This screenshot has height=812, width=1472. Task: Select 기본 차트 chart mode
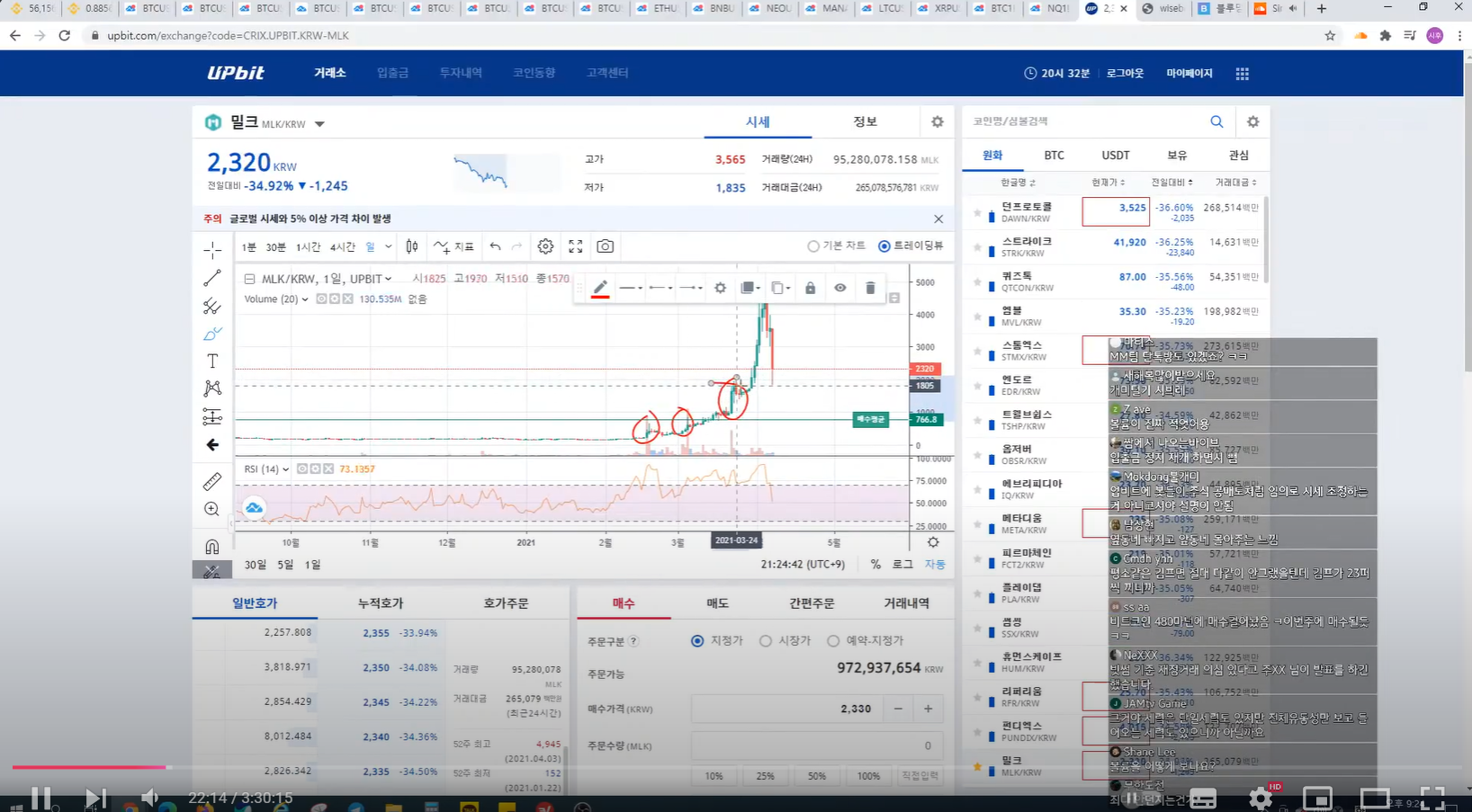point(837,246)
